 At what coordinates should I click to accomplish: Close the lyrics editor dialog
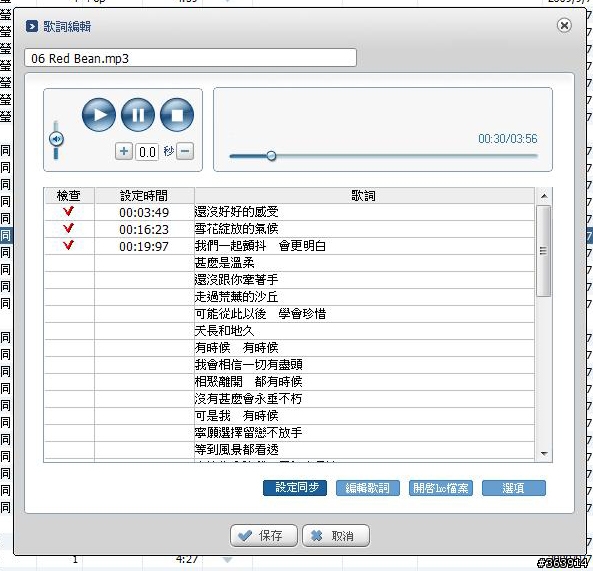click(564, 25)
